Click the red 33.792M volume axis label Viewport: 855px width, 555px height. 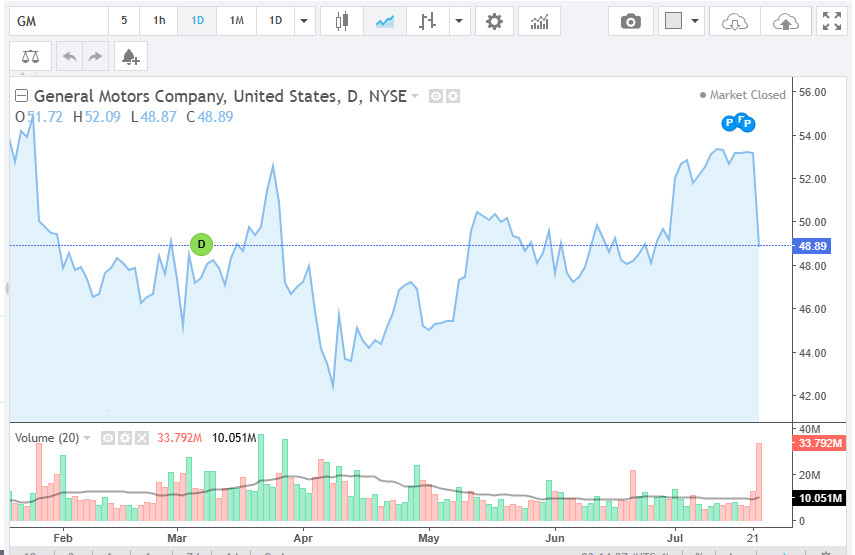(820, 443)
